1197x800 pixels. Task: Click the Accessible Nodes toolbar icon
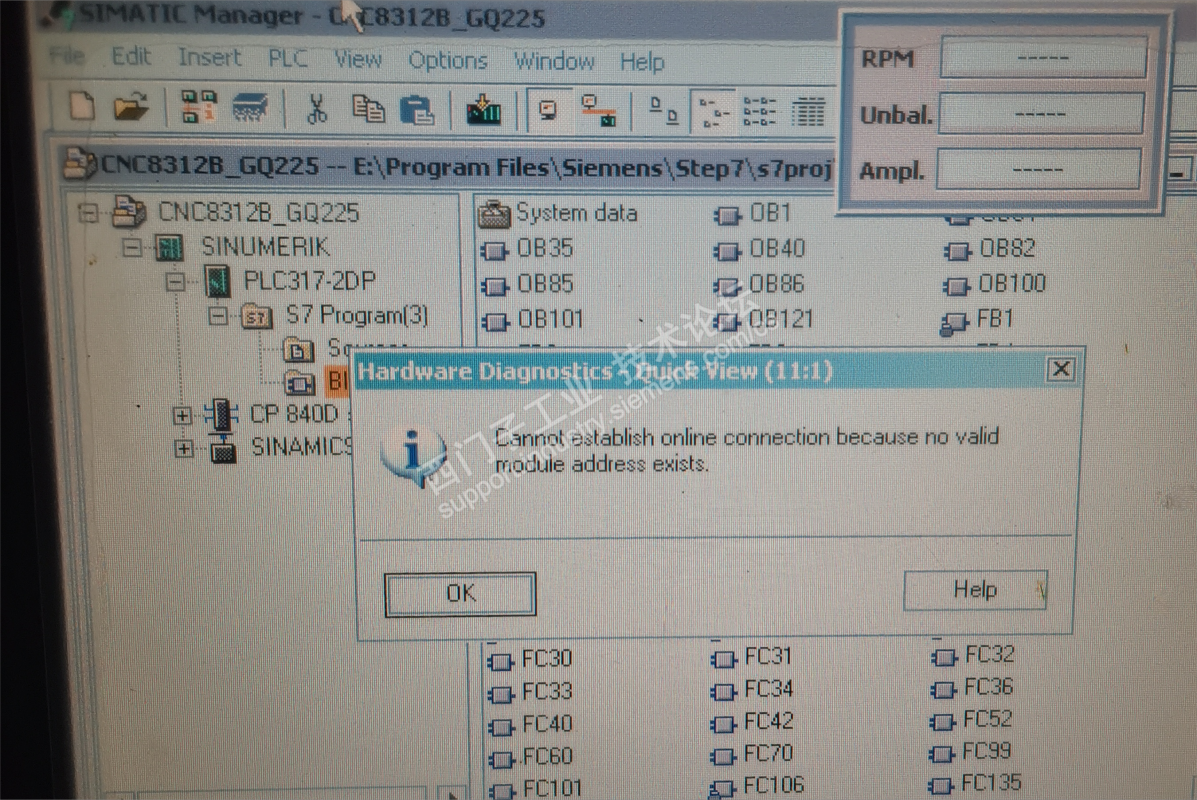click(x=198, y=107)
